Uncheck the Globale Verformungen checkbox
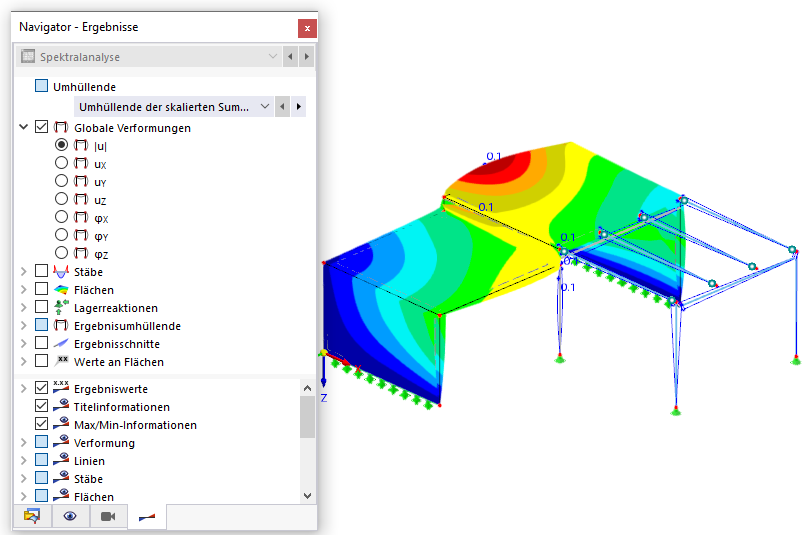The image size is (802, 535). [x=41, y=127]
